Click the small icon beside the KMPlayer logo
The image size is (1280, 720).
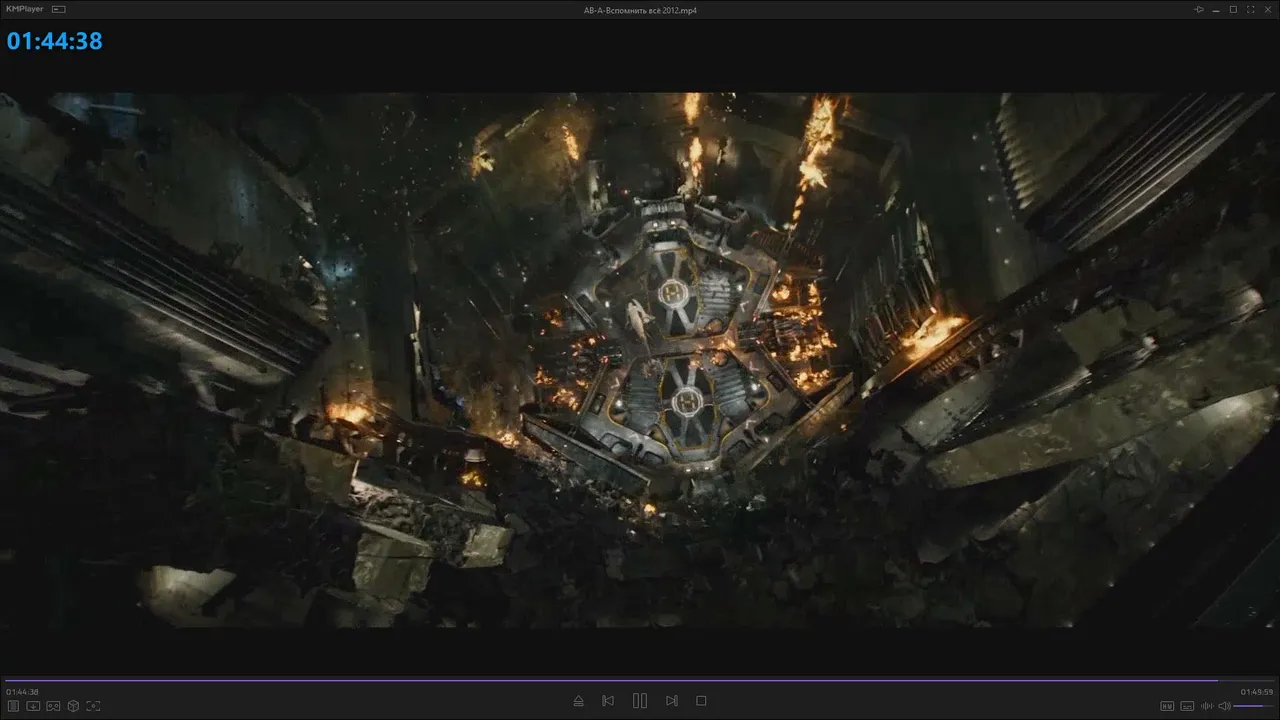pyautogui.click(x=59, y=9)
